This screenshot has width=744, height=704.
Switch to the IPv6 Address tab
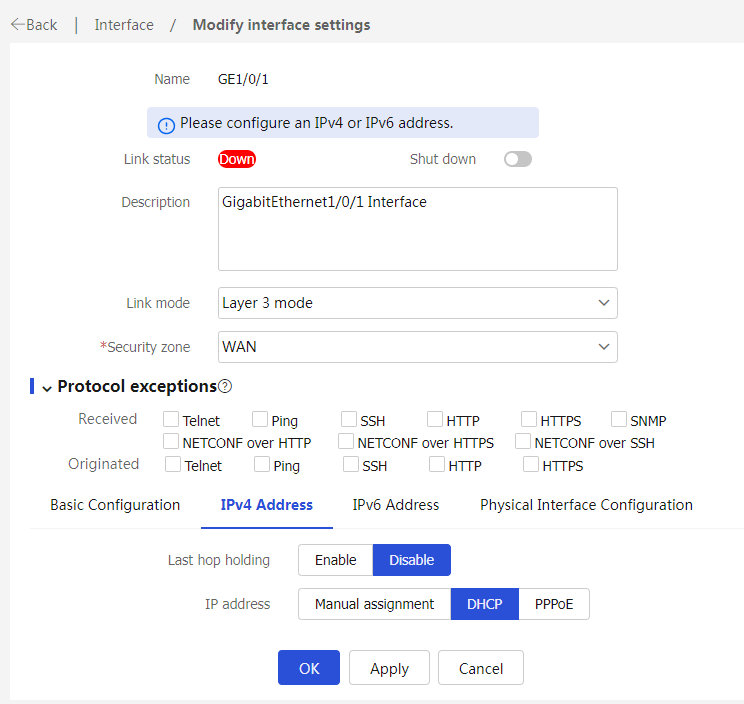coord(396,505)
